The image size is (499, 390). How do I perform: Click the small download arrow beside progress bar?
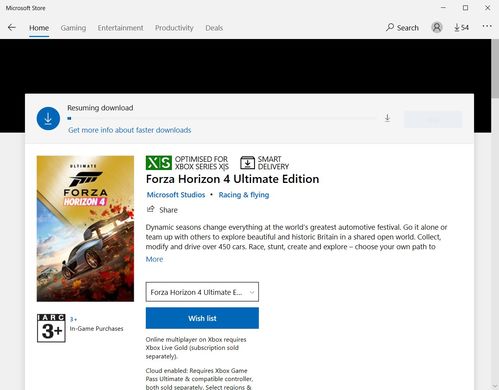[387, 118]
